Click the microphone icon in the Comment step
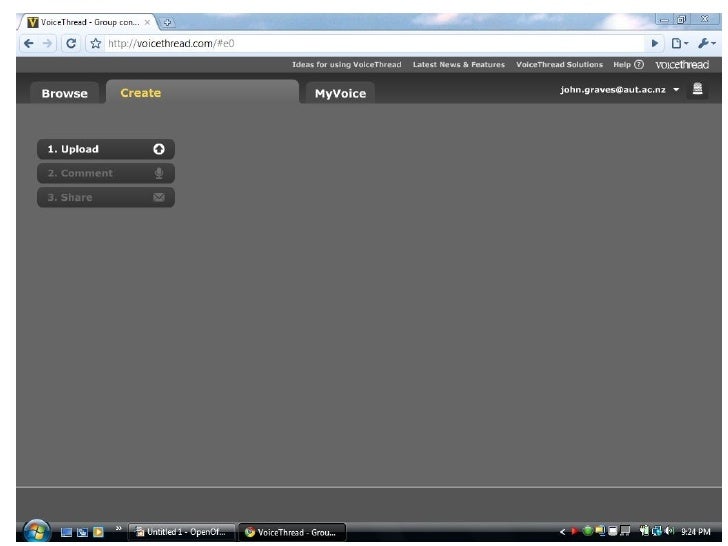728x546 pixels. tap(159, 173)
